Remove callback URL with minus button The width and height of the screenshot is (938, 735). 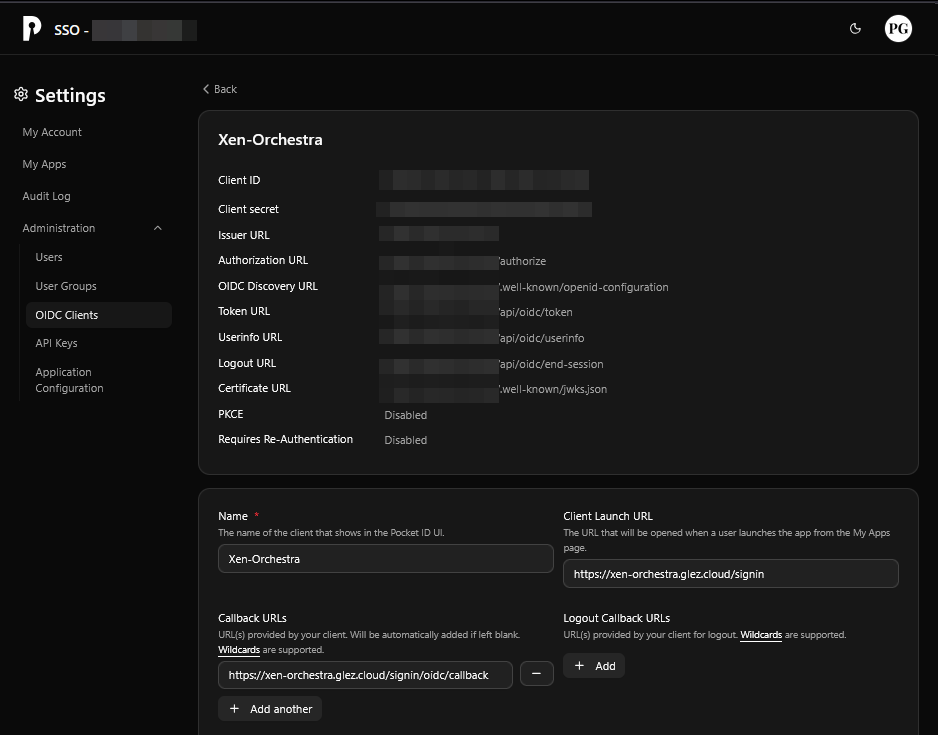tap(537, 674)
